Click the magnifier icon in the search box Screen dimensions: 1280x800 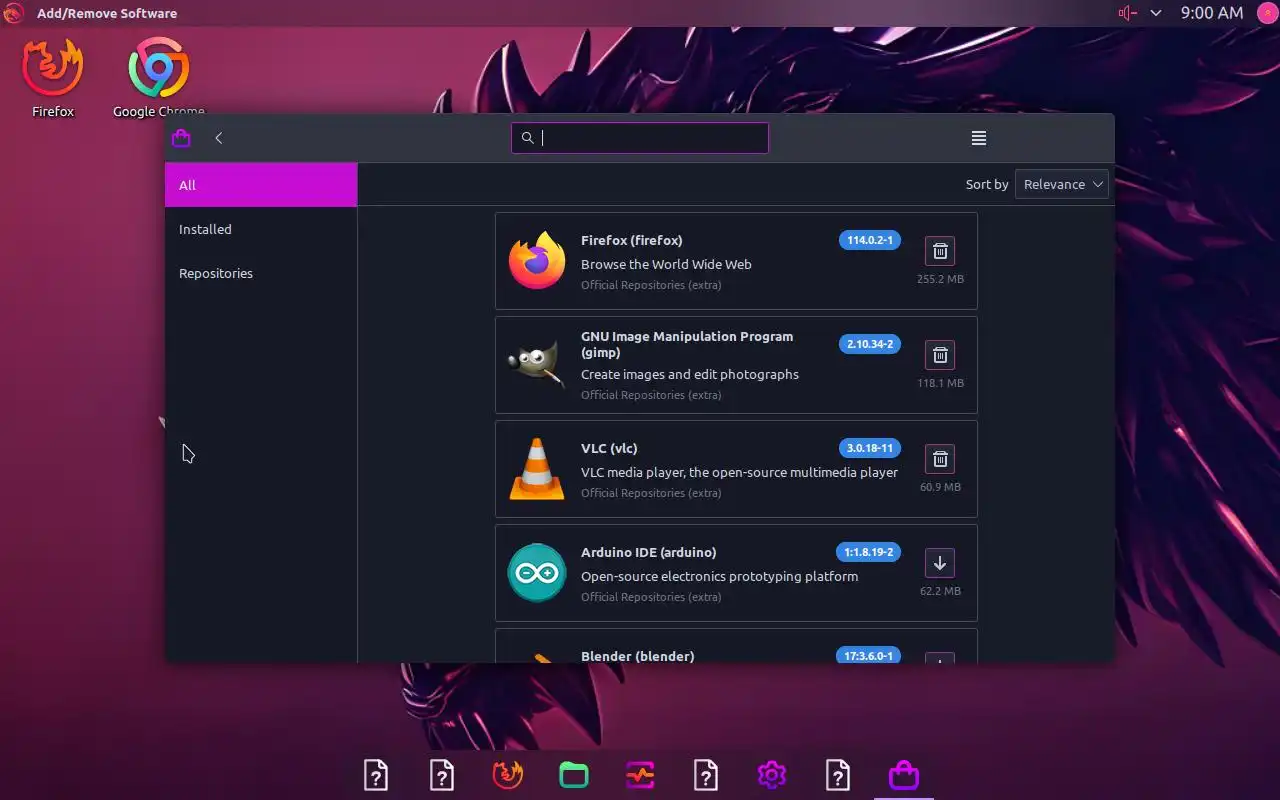(528, 138)
